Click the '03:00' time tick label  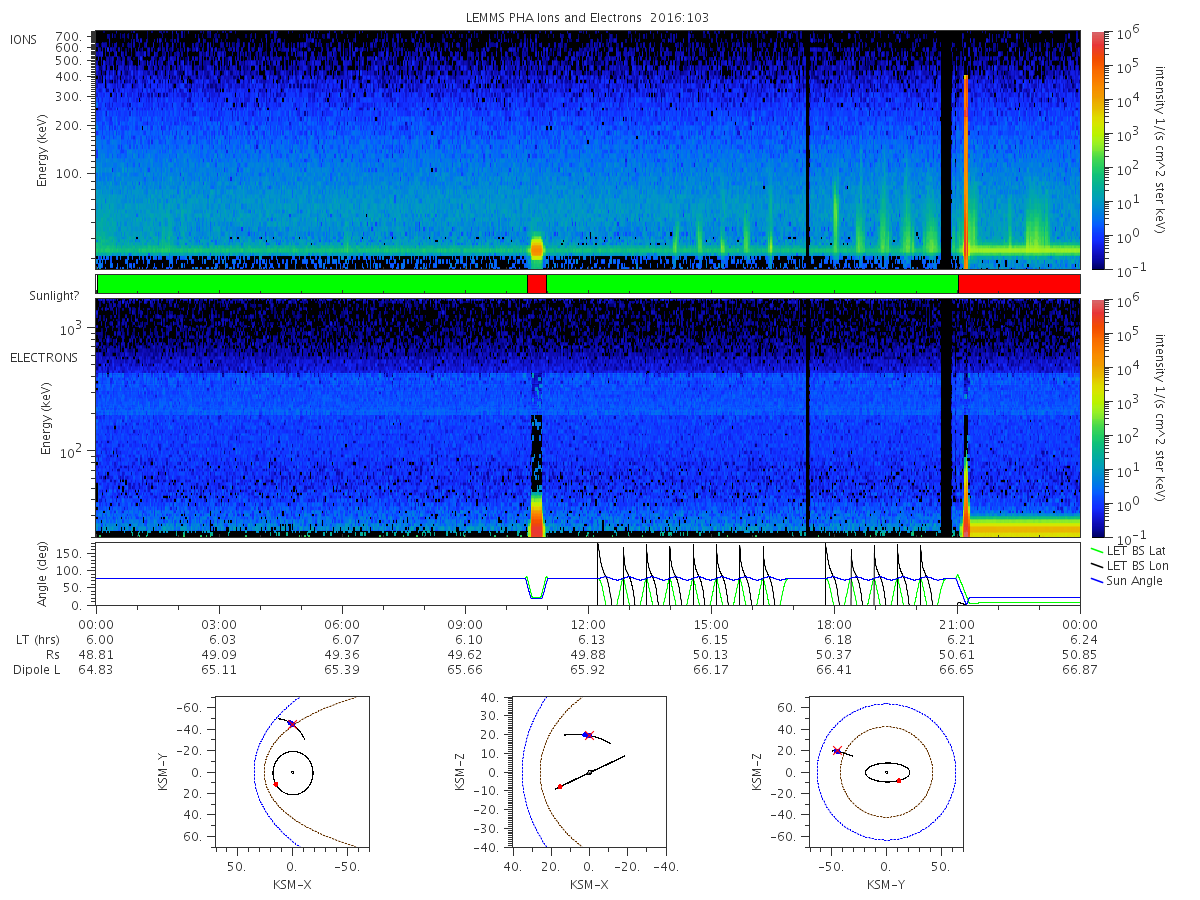(x=219, y=624)
